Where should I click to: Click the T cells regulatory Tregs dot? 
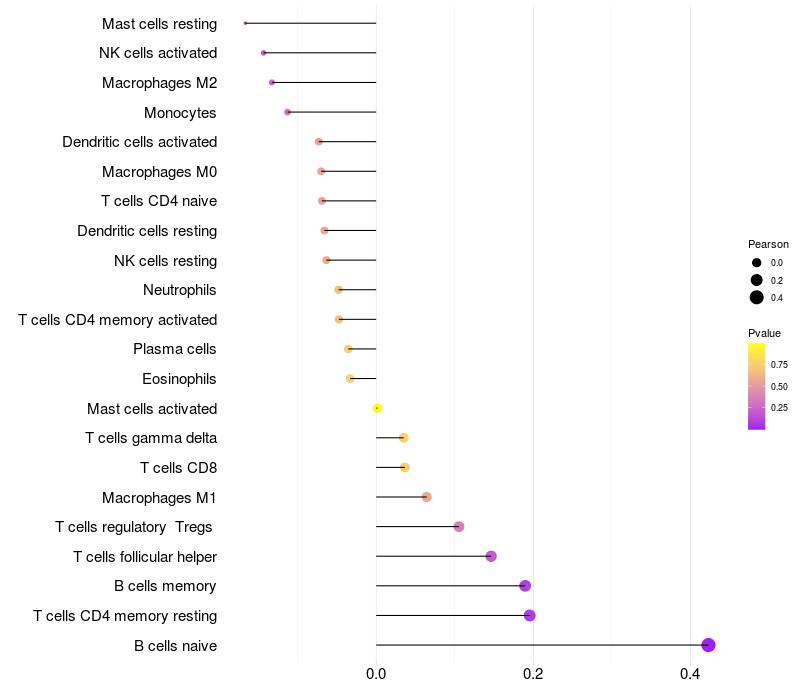459,527
